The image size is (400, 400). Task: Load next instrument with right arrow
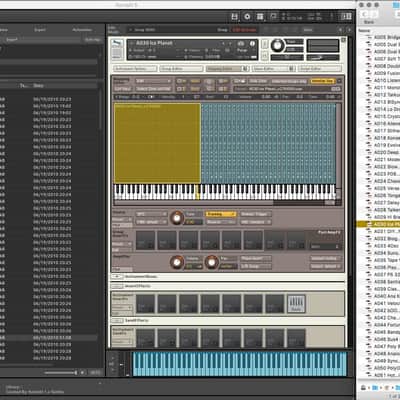230,44
